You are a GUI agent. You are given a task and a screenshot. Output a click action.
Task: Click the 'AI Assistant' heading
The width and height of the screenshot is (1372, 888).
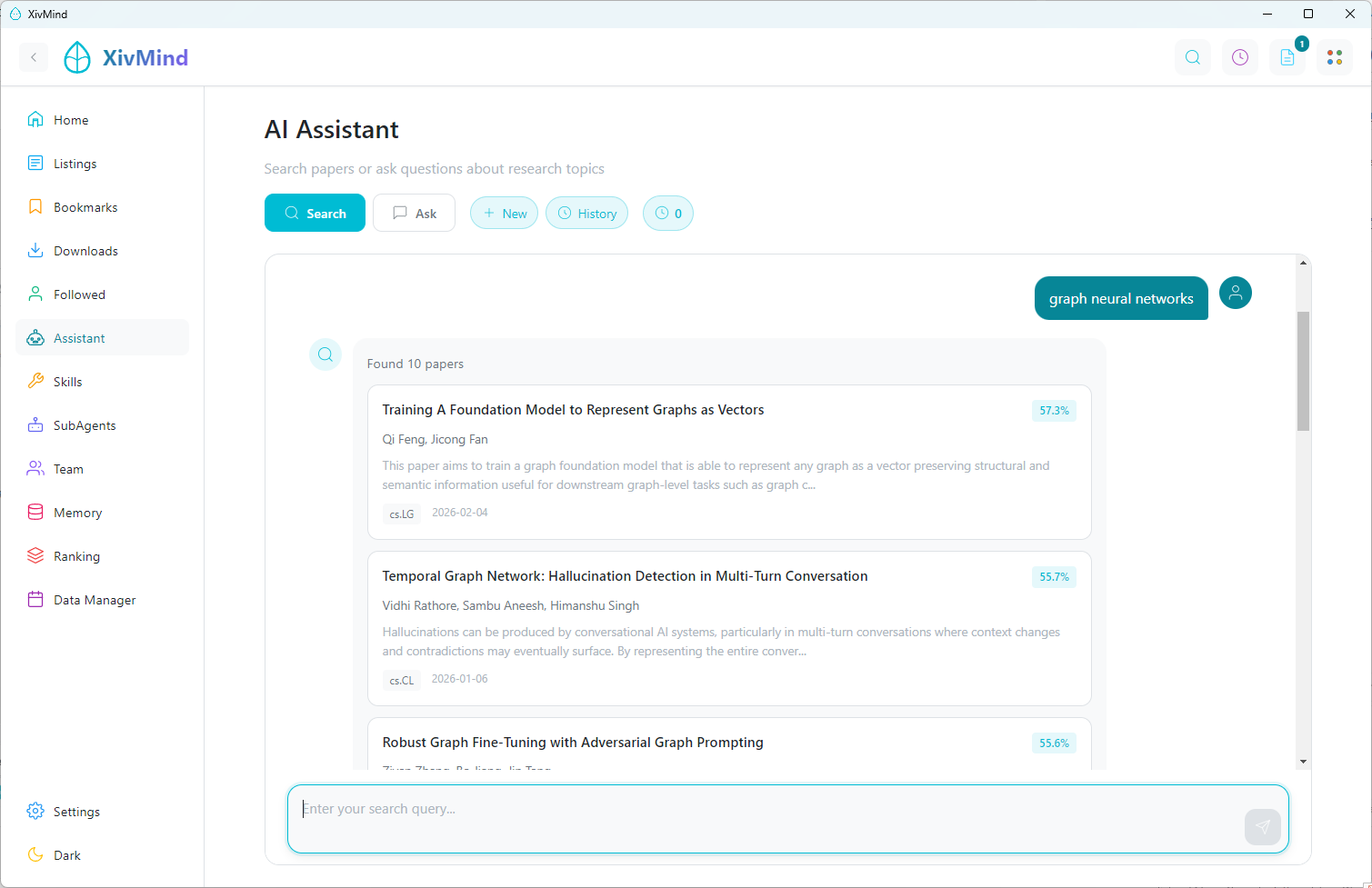tap(332, 130)
